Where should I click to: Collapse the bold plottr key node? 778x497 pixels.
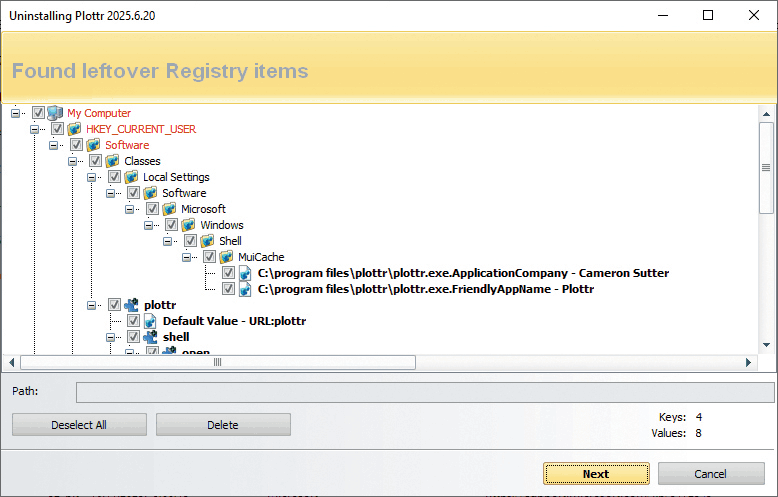91,305
